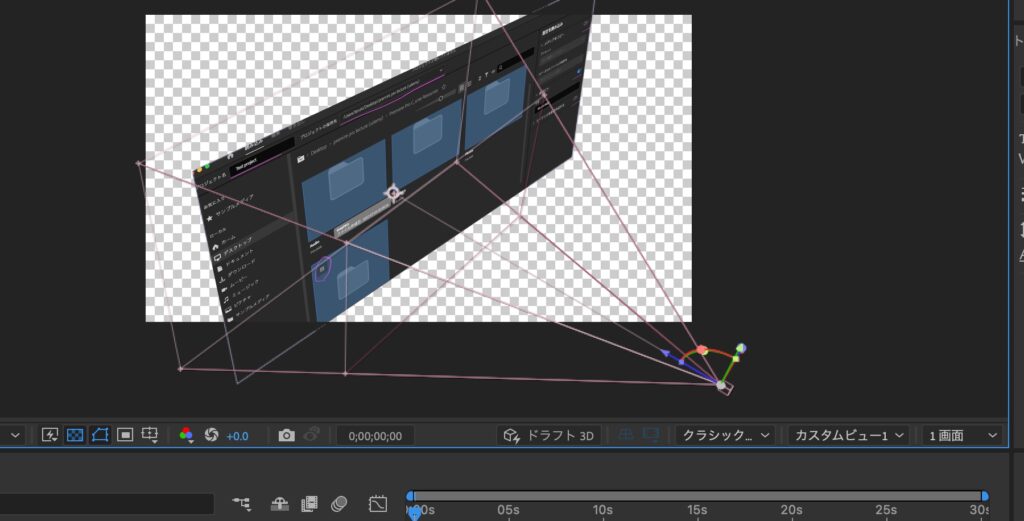The height and width of the screenshot is (521, 1024).
Task: Open grid and guide options
Action: tap(150, 435)
